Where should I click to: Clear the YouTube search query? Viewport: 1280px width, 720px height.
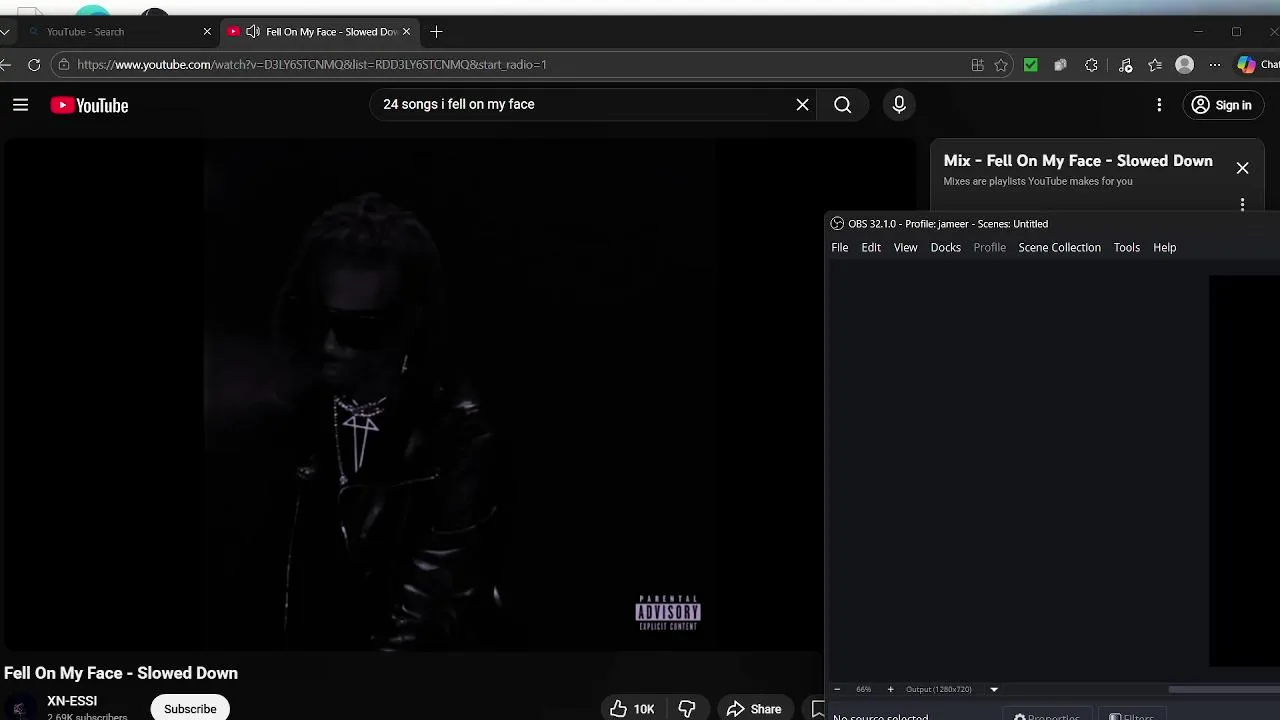802,104
